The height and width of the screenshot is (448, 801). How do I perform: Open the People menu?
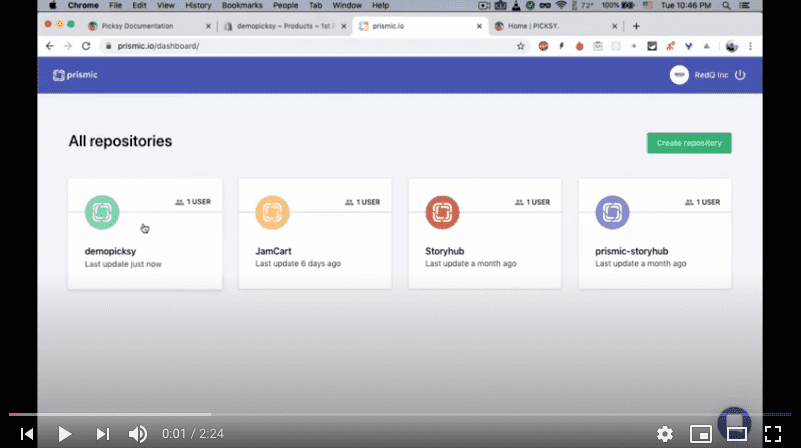[x=286, y=5]
